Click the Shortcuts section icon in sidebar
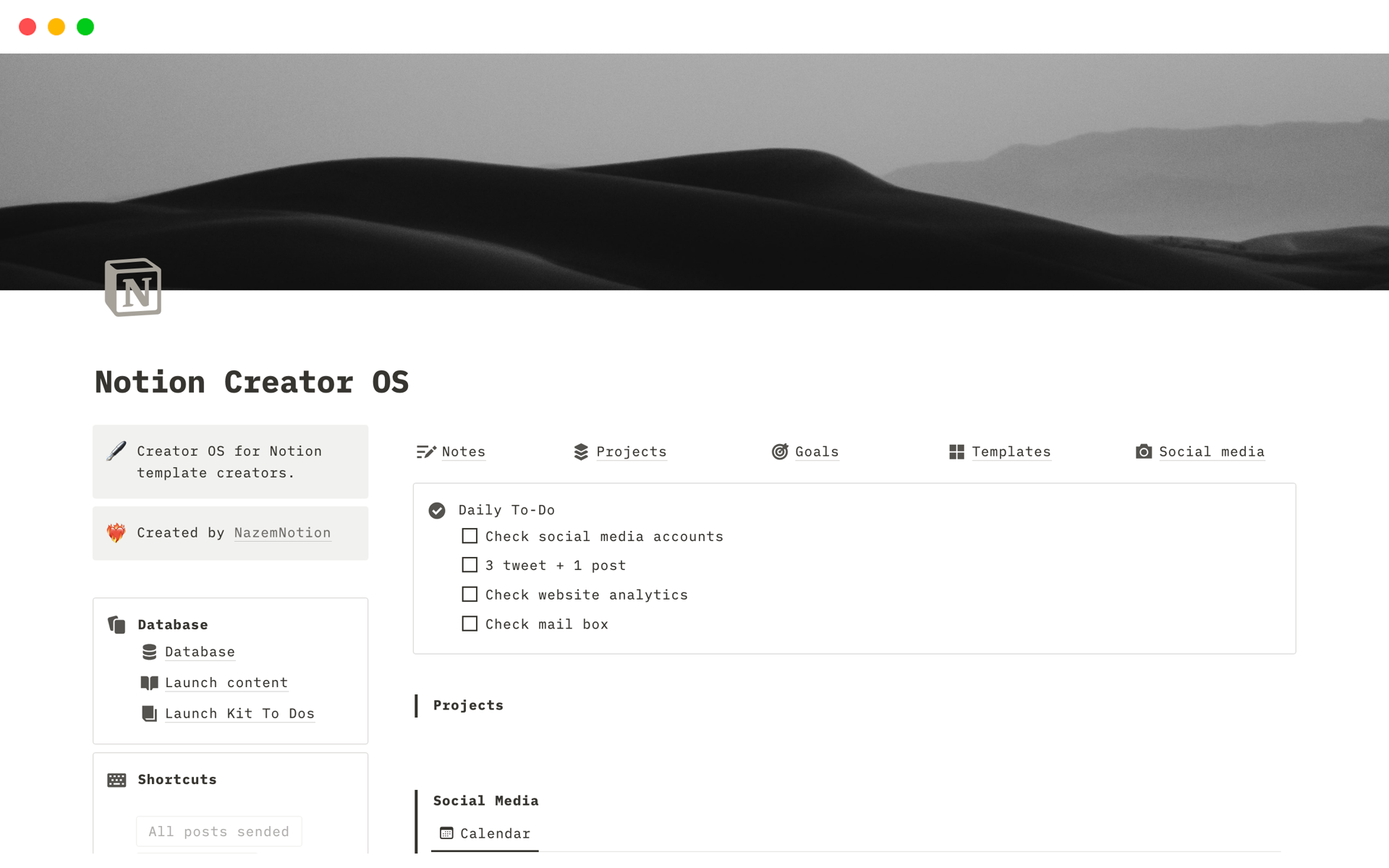Image resolution: width=1389 pixels, height=868 pixels. pos(118,779)
